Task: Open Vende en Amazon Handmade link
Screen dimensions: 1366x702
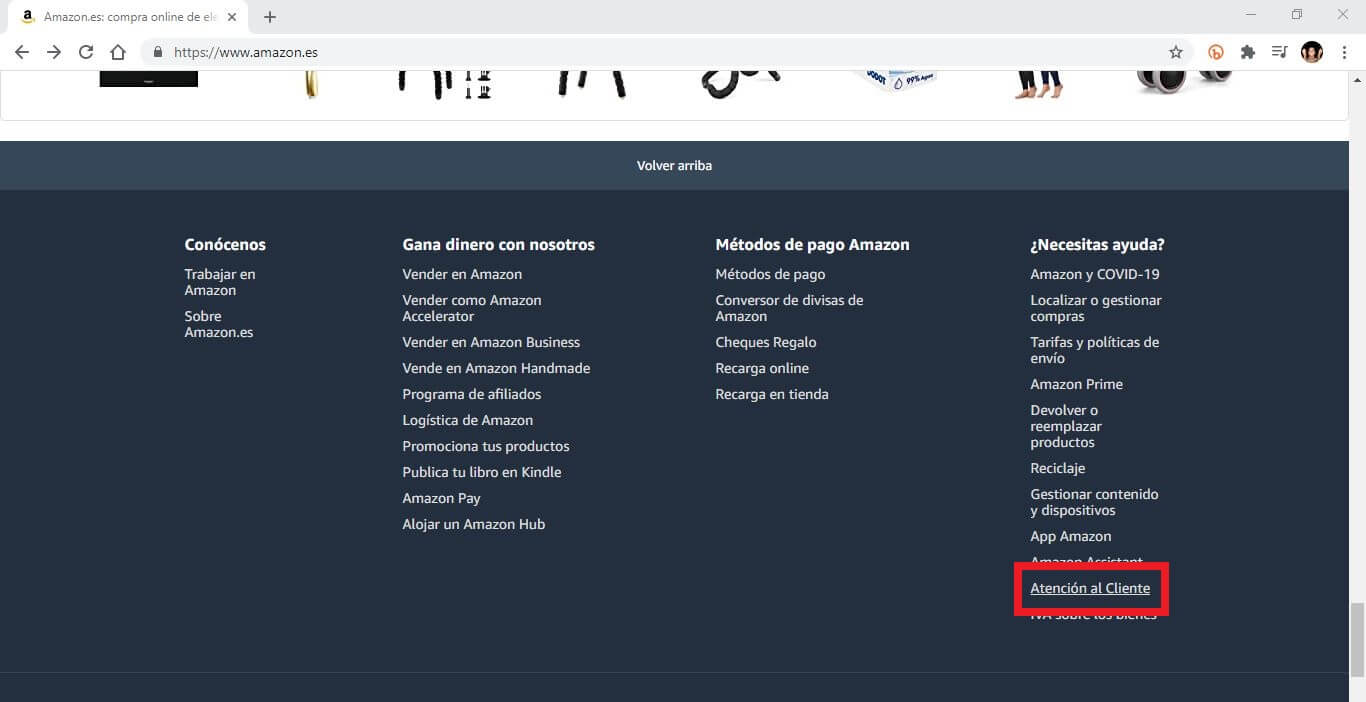Action: (x=496, y=368)
